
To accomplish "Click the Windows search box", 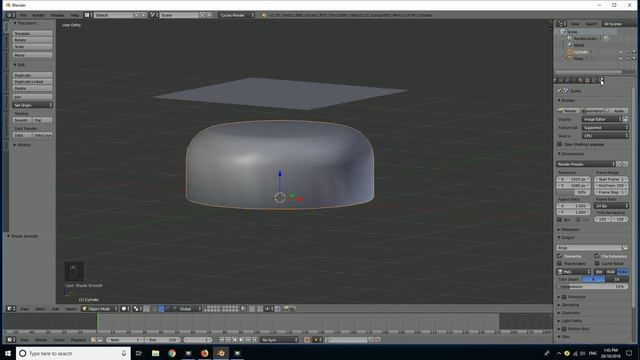I will click(x=73, y=353).
